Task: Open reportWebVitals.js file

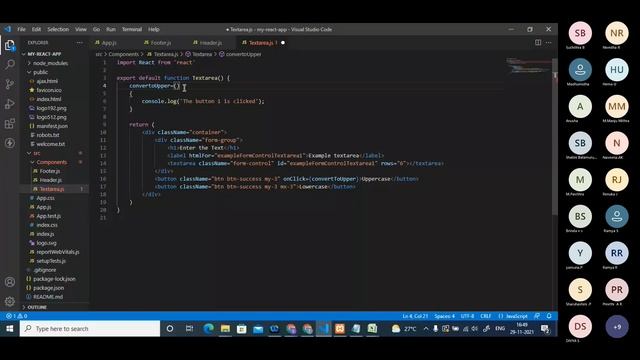Action: pyautogui.click(x=58, y=252)
